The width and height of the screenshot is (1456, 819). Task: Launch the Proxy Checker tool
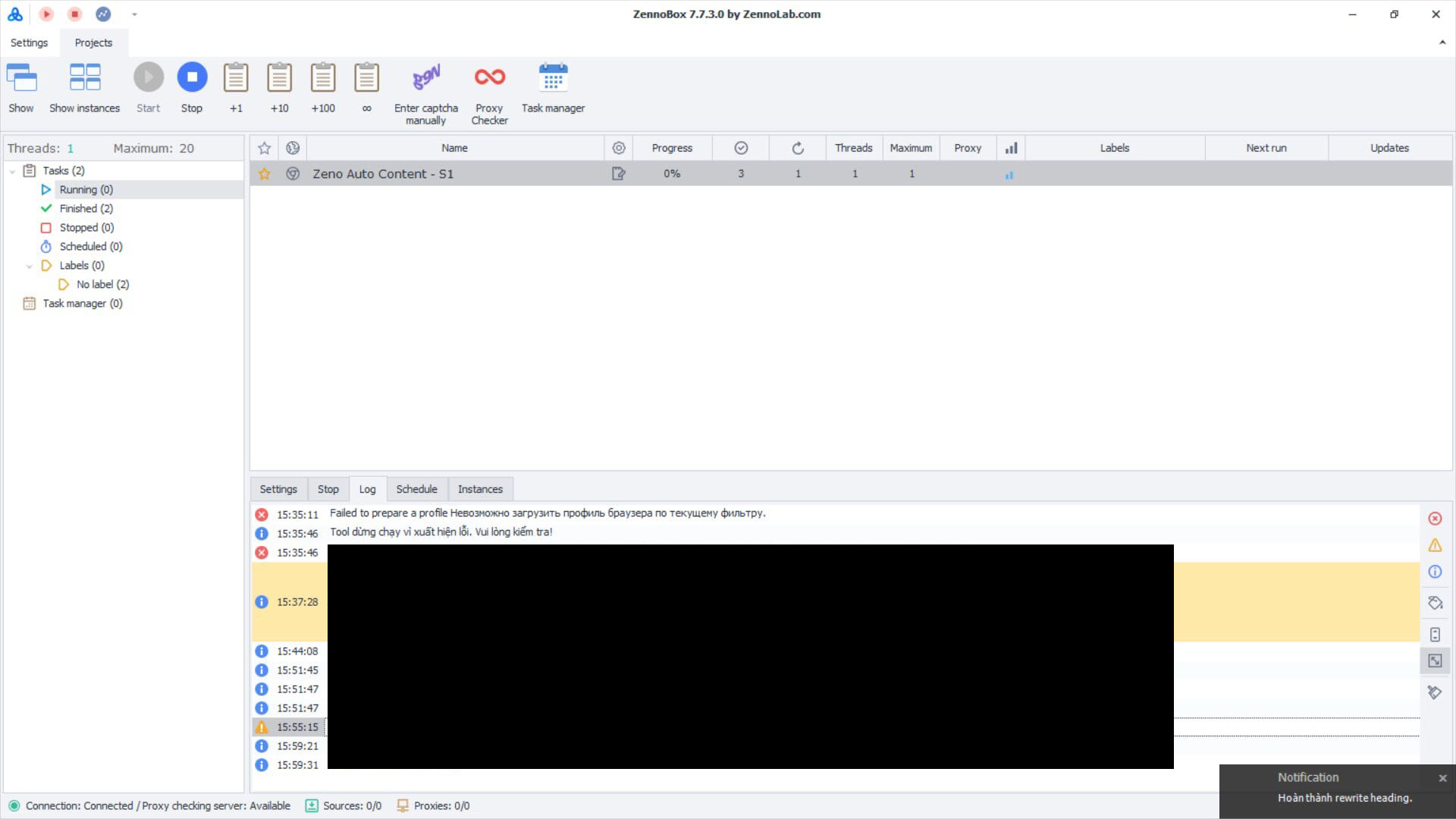click(x=490, y=94)
